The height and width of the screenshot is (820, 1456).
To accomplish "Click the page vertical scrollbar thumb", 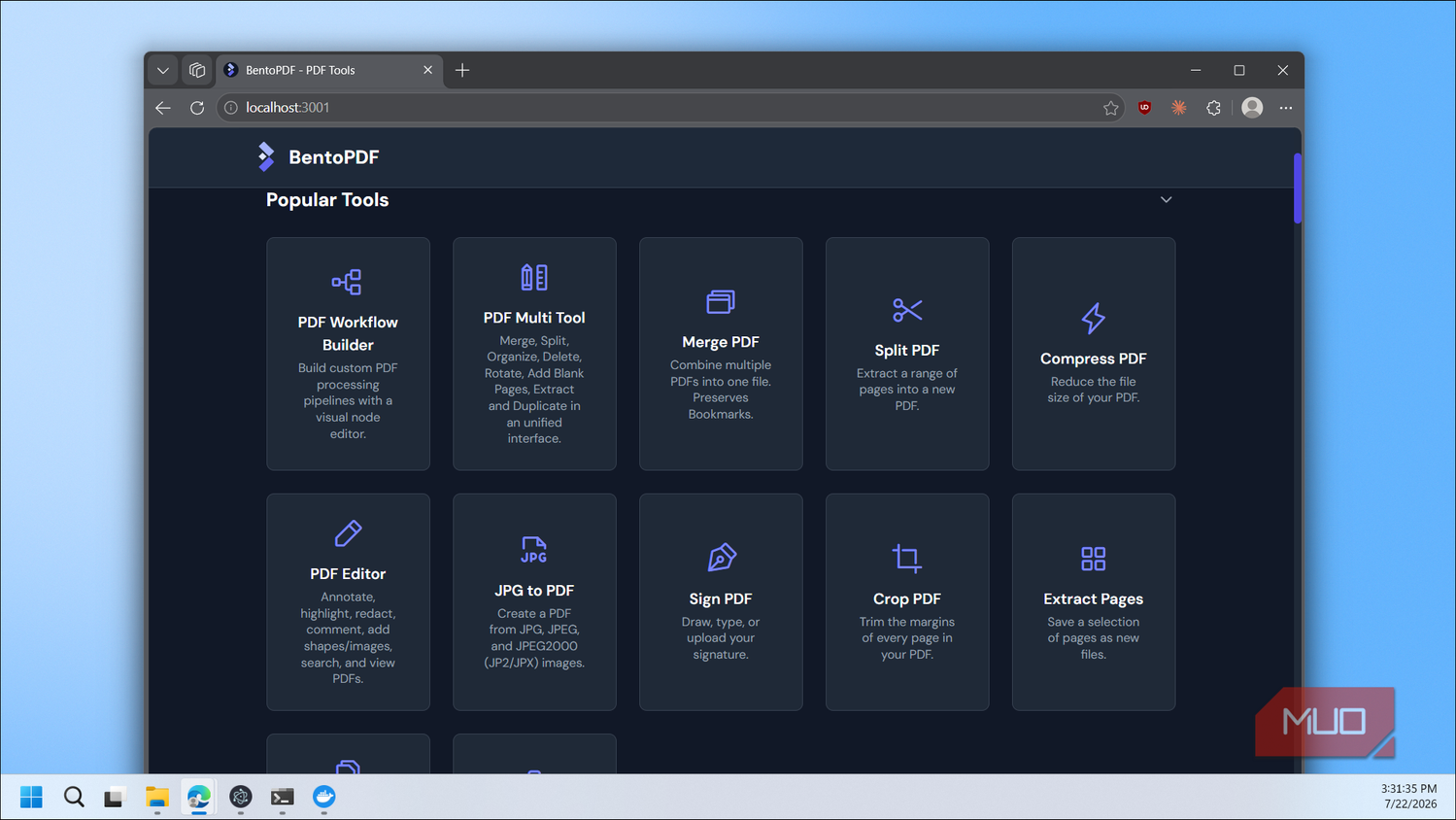I will tap(1298, 188).
